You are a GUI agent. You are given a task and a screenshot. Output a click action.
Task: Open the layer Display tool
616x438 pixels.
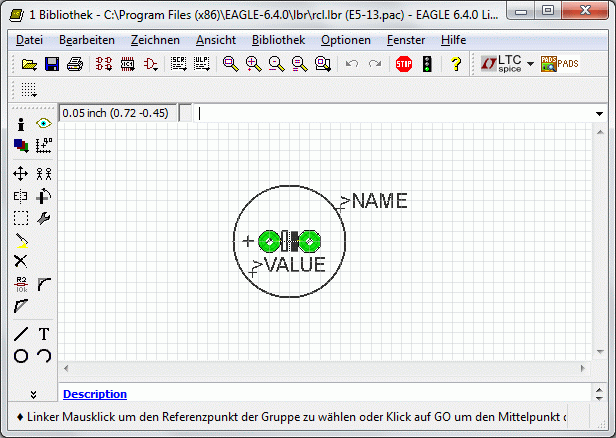coord(21,146)
